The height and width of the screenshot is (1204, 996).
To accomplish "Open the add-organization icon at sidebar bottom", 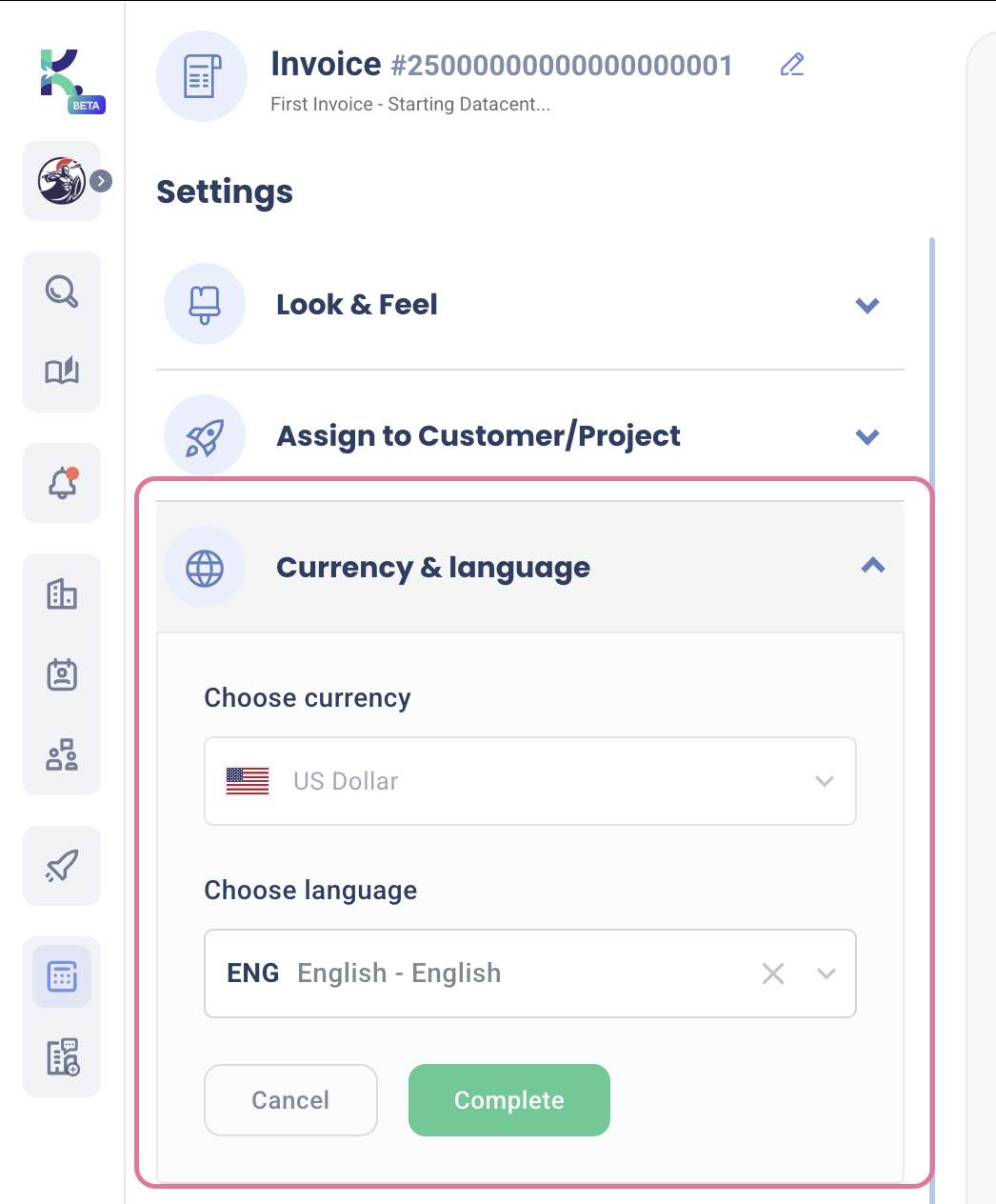I will [x=61, y=1057].
